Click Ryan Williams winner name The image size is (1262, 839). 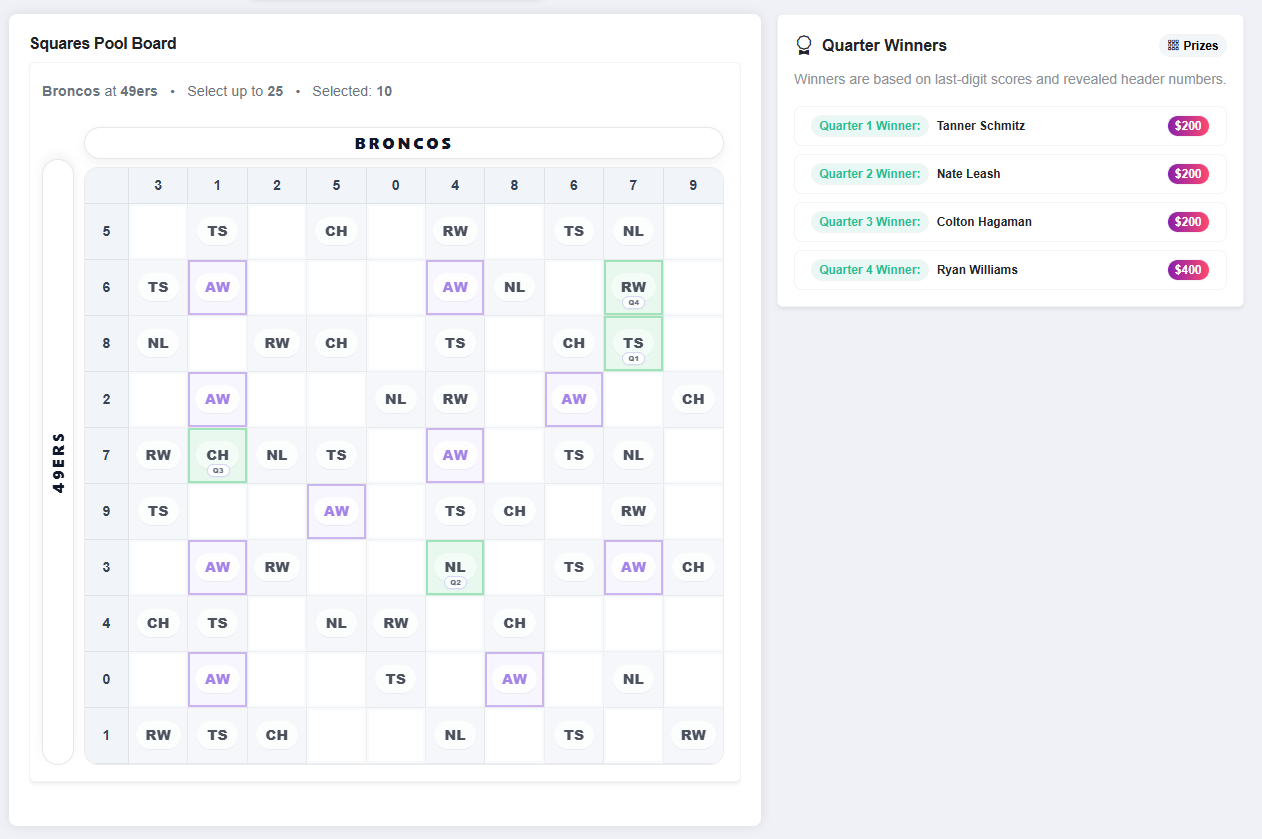[977, 270]
